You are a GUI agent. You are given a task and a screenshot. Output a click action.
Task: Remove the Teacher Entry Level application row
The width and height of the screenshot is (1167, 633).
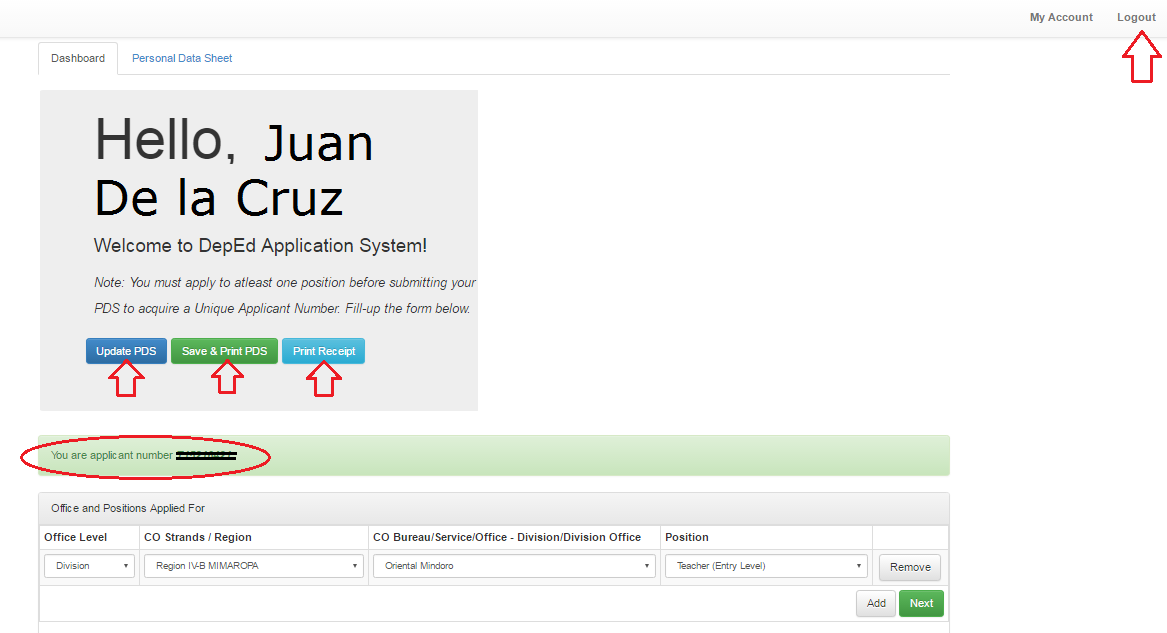(x=909, y=567)
